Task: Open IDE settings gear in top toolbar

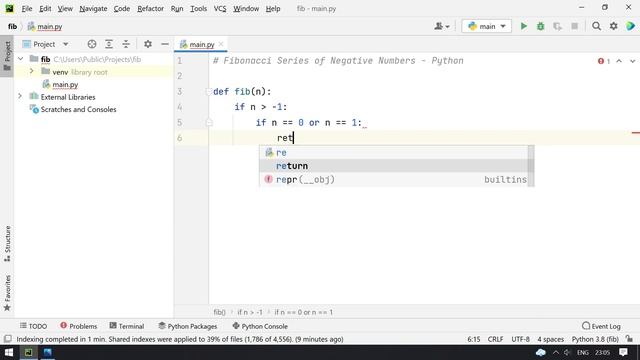Action: click(x=613, y=27)
